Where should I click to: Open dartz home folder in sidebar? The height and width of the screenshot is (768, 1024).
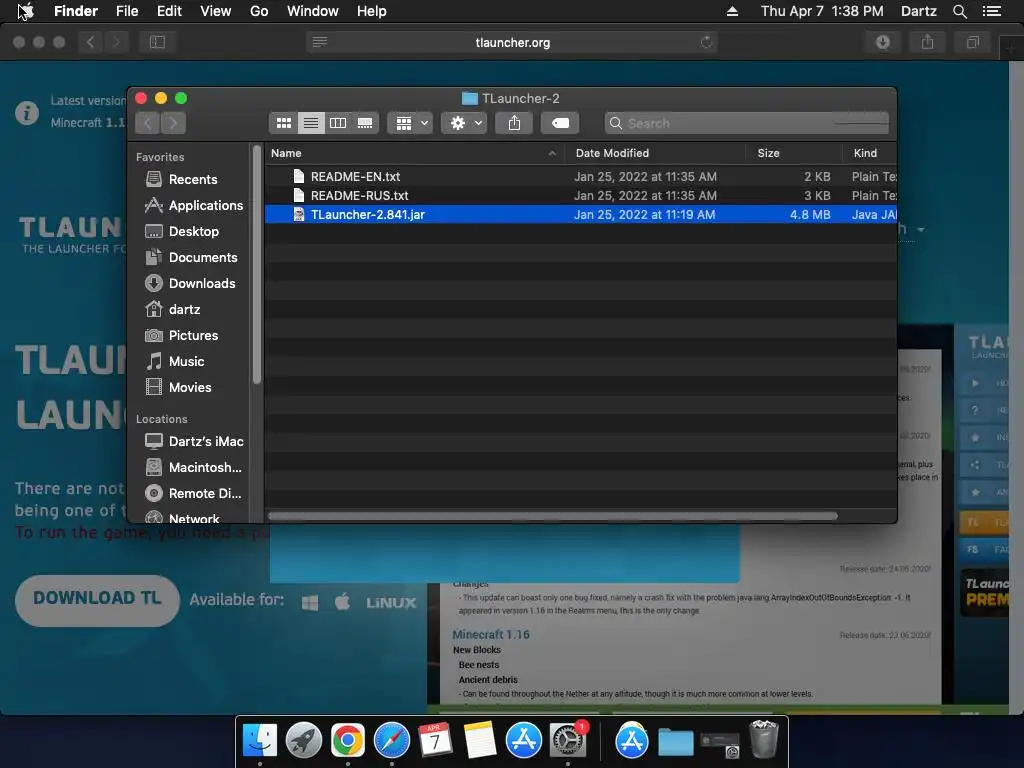173,310
